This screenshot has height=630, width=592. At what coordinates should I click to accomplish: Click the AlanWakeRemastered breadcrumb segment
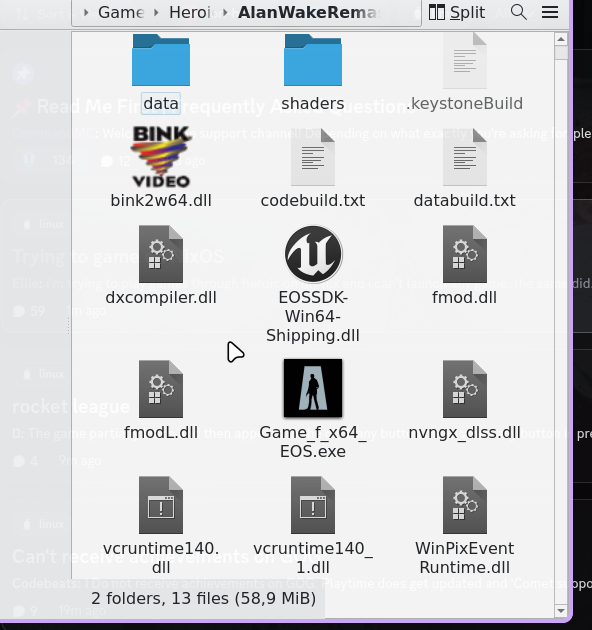(x=309, y=12)
